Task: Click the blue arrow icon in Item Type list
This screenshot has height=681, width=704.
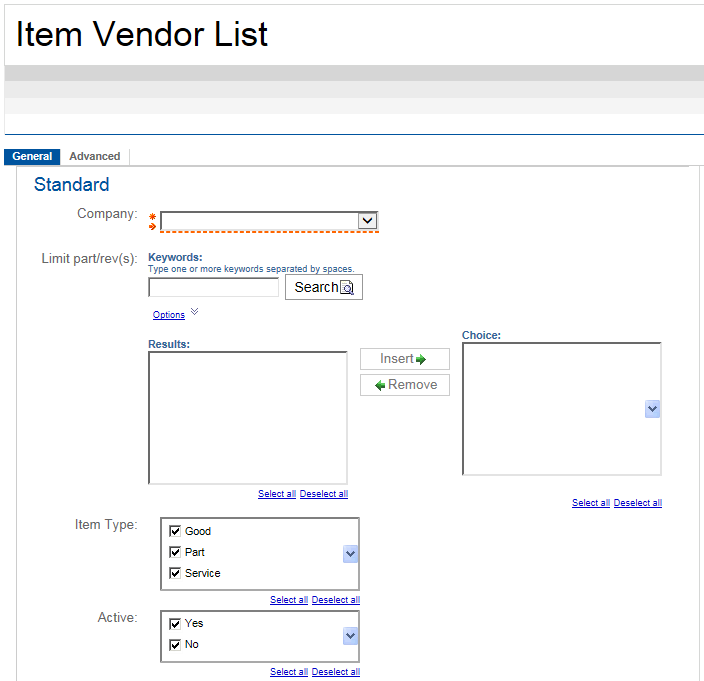Action: (350, 554)
